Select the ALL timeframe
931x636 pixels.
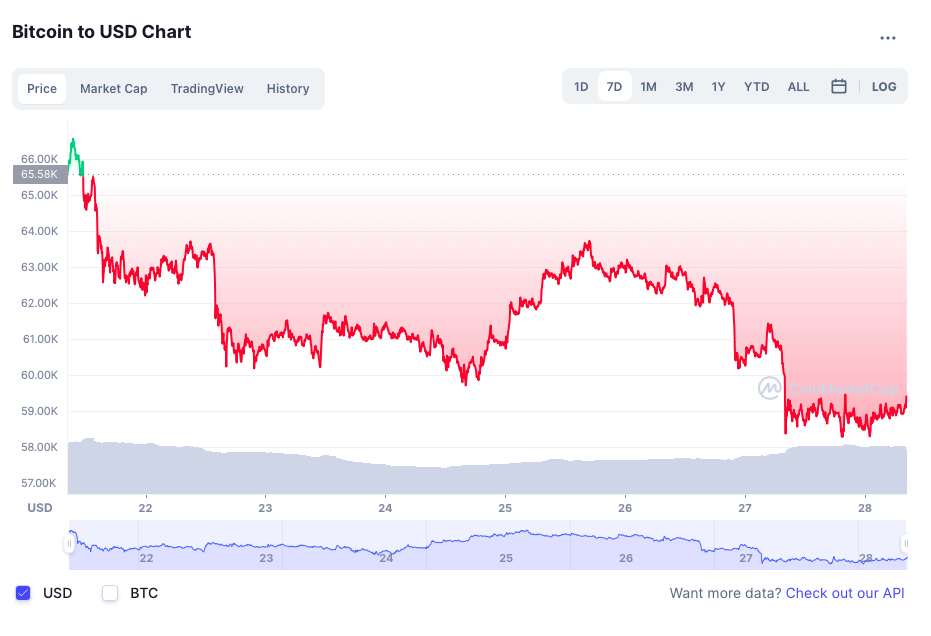pyautogui.click(x=798, y=86)
